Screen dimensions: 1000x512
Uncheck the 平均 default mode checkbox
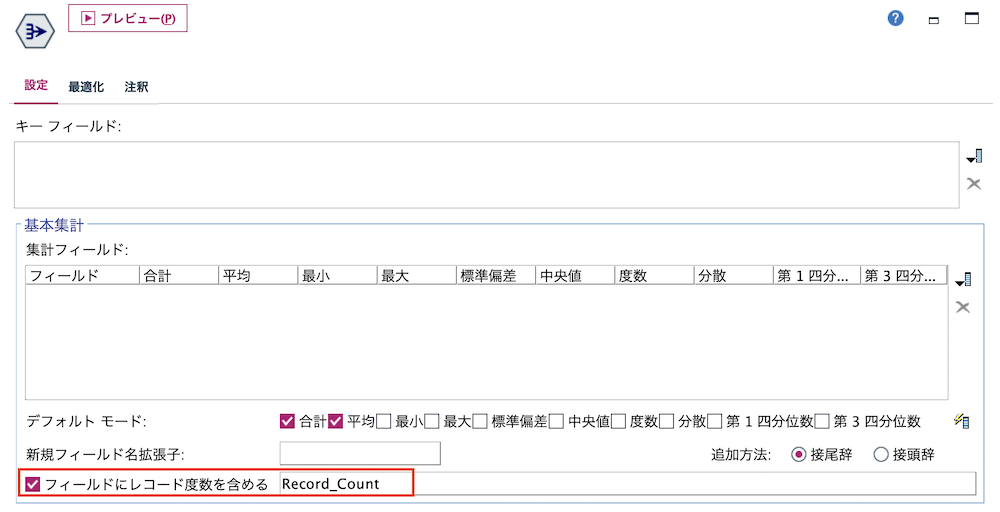[x=335, y=421]
